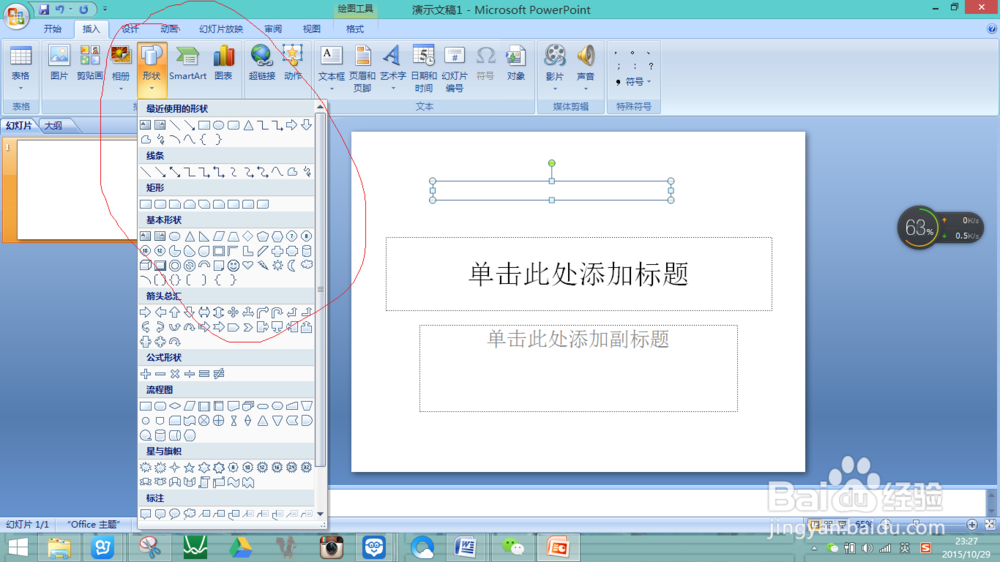
Task: Open the Customize Quick Access Toolbar arrow
Action: [105, 10]
